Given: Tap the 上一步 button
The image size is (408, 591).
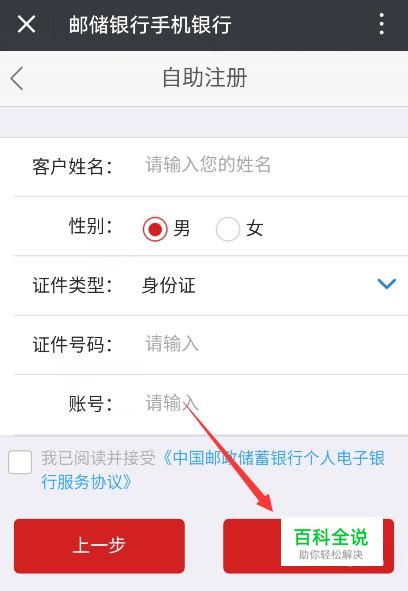Looking at the screenshot, I should point(99,546).
